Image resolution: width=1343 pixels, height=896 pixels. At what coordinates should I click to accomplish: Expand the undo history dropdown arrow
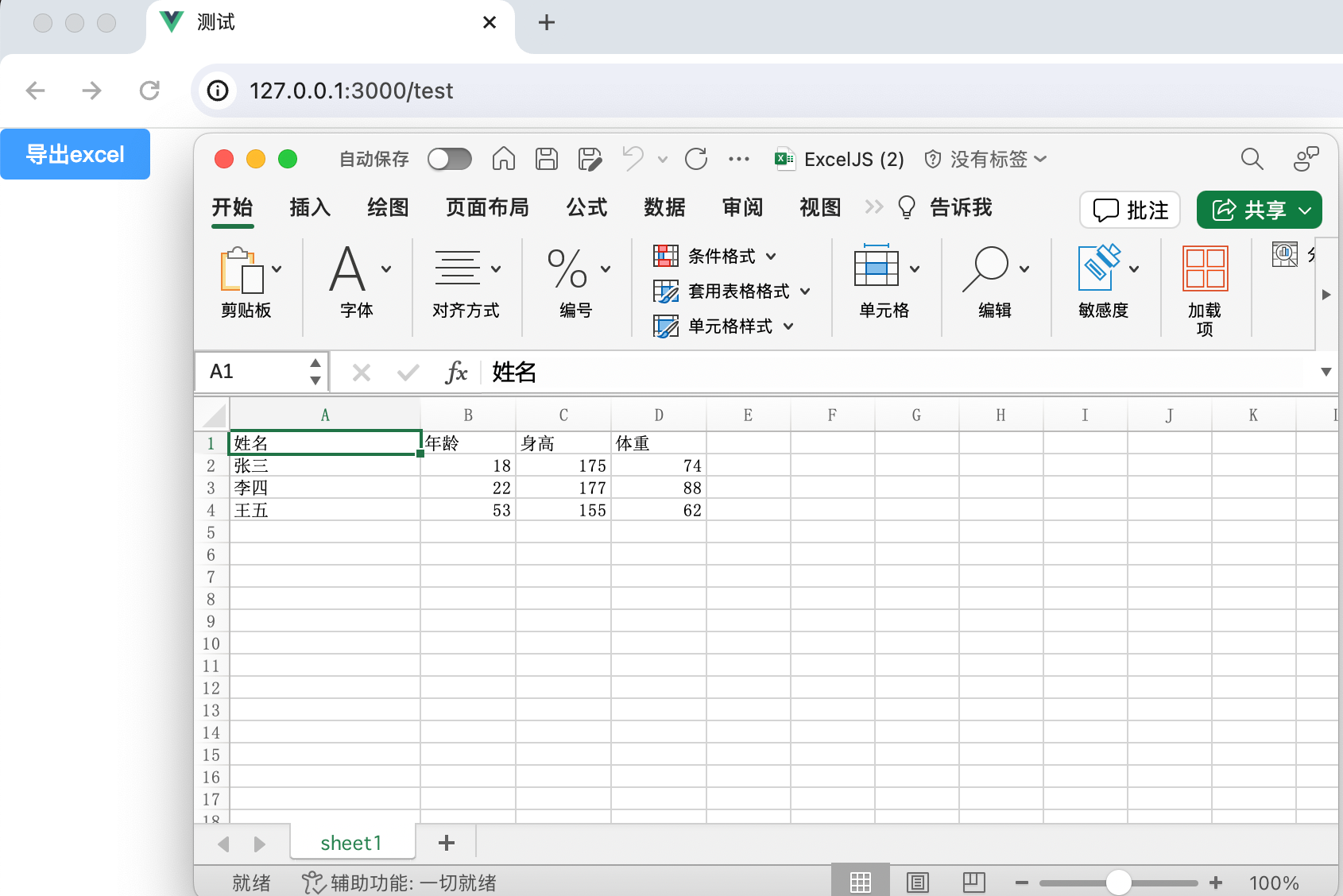(663, 159)
